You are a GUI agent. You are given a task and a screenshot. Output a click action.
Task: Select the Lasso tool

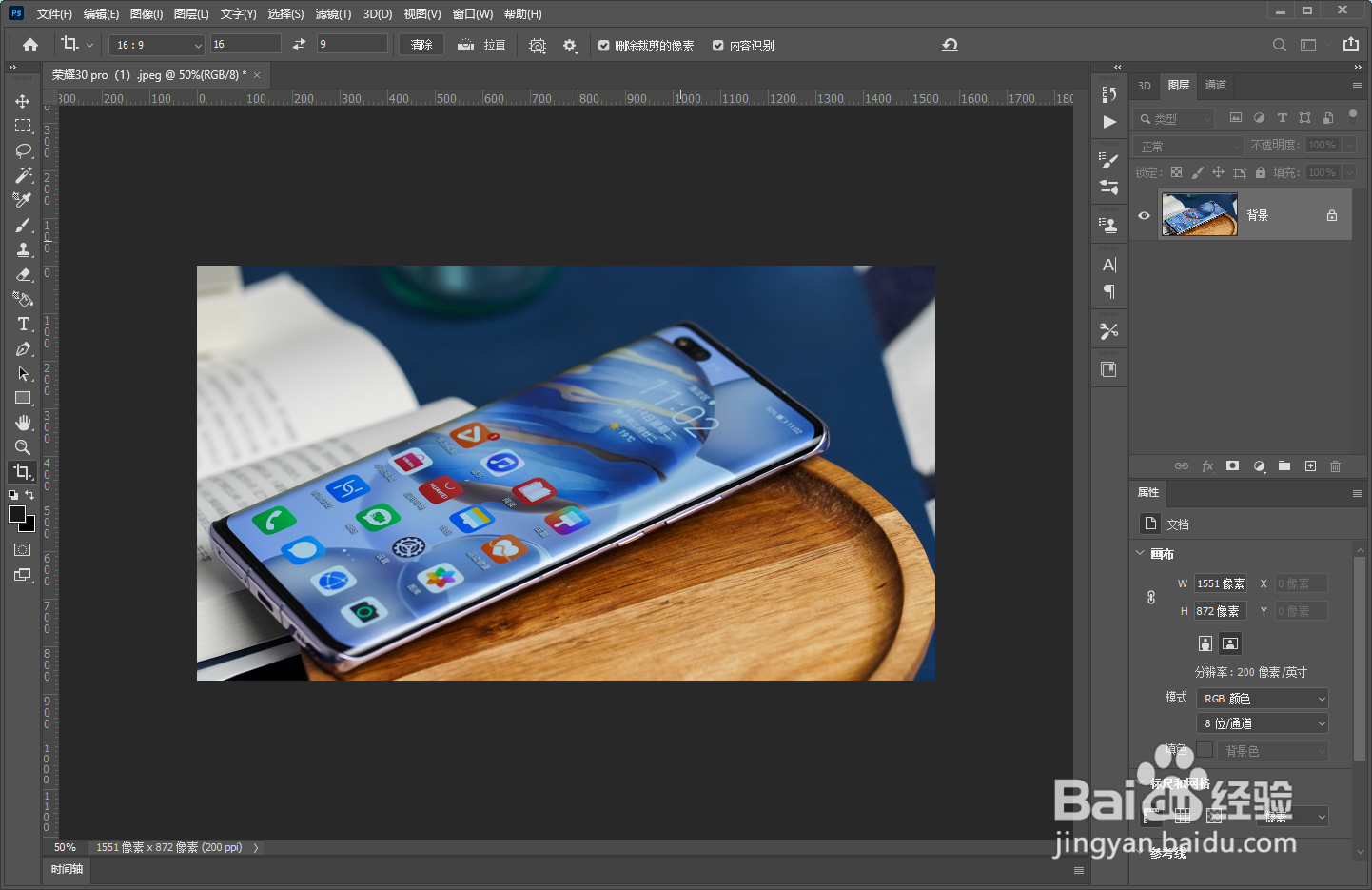pyautogui.click(x=23, y=150)
